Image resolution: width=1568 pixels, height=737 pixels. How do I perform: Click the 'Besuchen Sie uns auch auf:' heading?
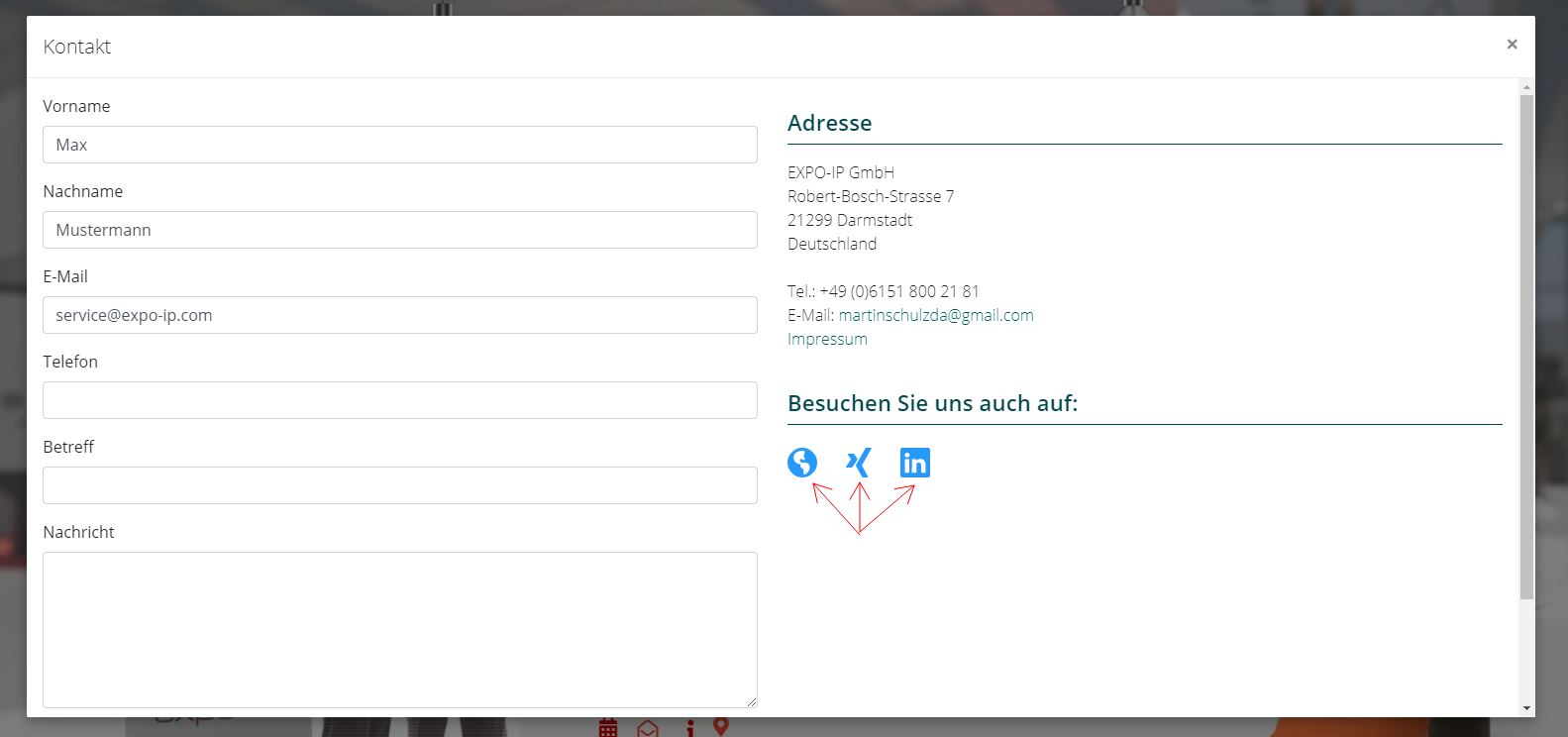coord(932,403)
